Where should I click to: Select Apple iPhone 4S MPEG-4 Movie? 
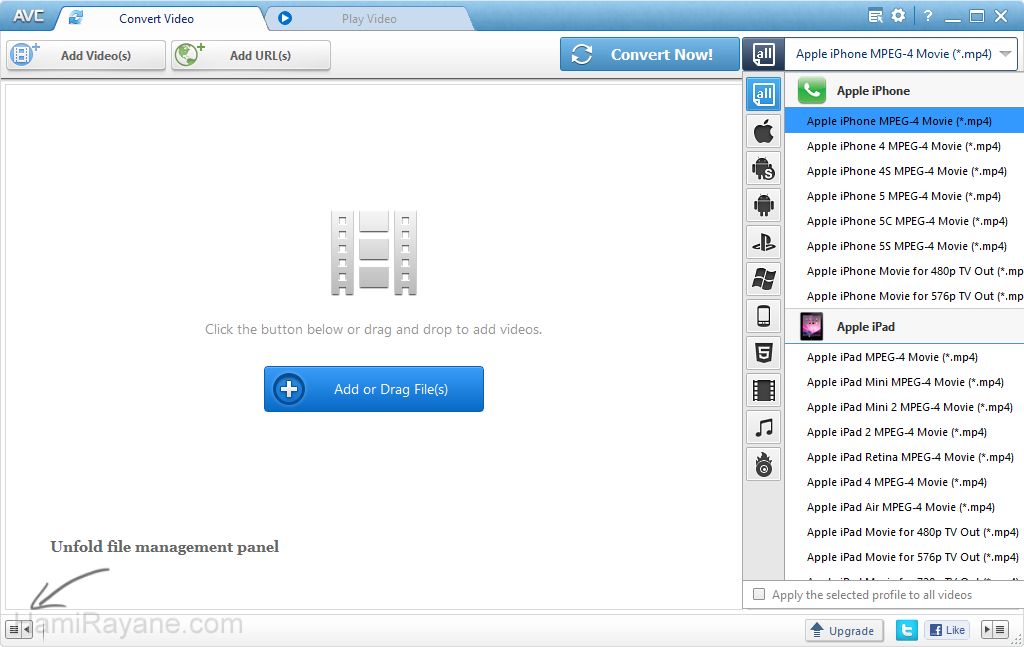tap(904, 171)
